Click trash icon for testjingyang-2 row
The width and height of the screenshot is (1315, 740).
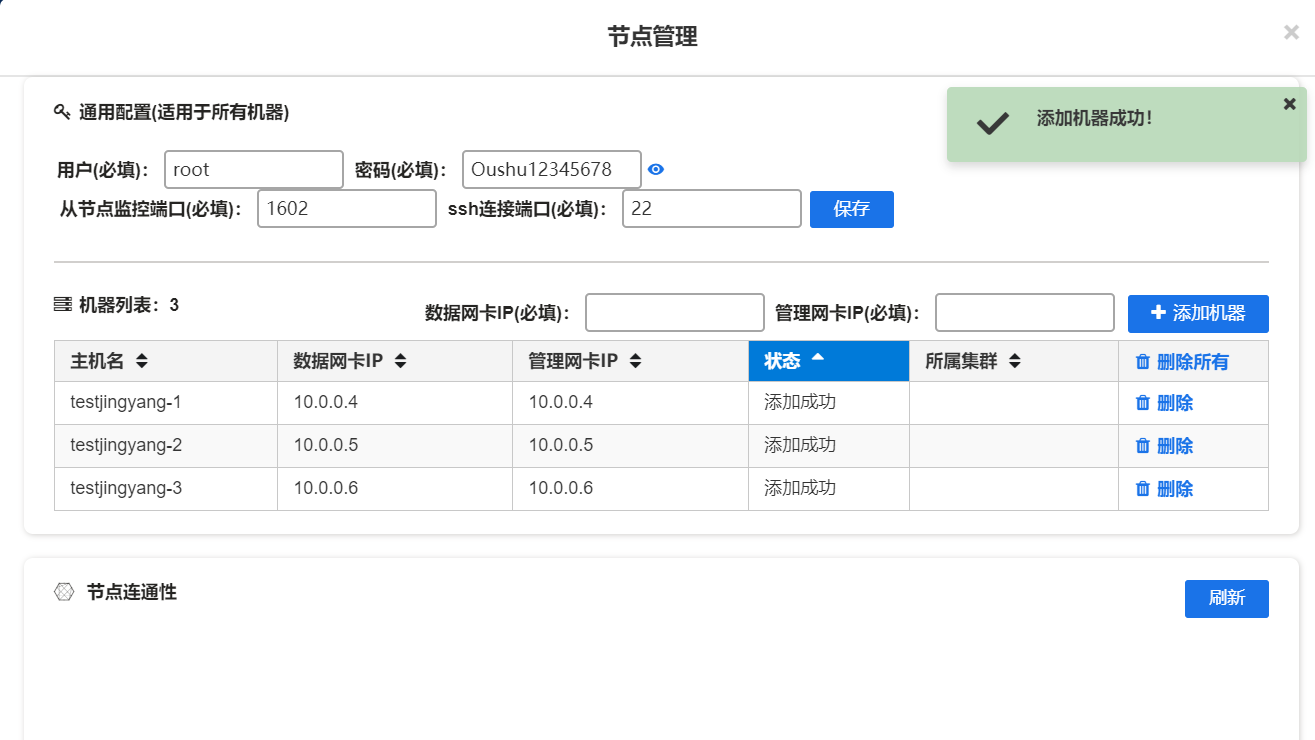pyautogui.click(x=1143, y=446)
